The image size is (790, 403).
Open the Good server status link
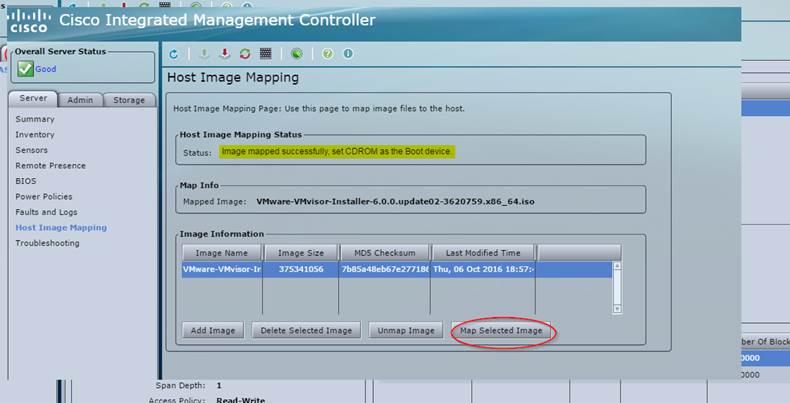coord(45,69)
